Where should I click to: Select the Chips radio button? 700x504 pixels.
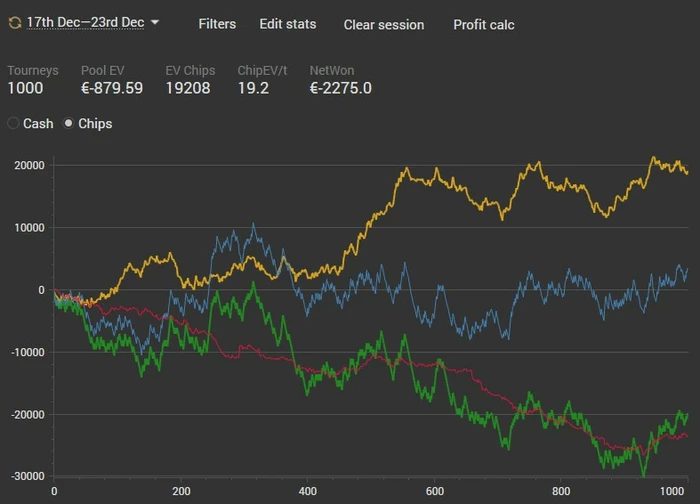[69, 124]
